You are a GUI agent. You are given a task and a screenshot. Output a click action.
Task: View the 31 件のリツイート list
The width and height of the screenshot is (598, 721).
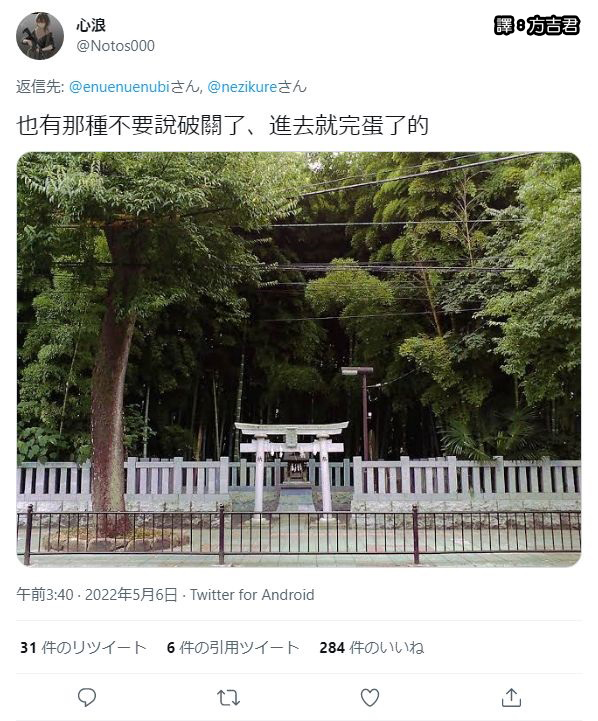point(83,647)
